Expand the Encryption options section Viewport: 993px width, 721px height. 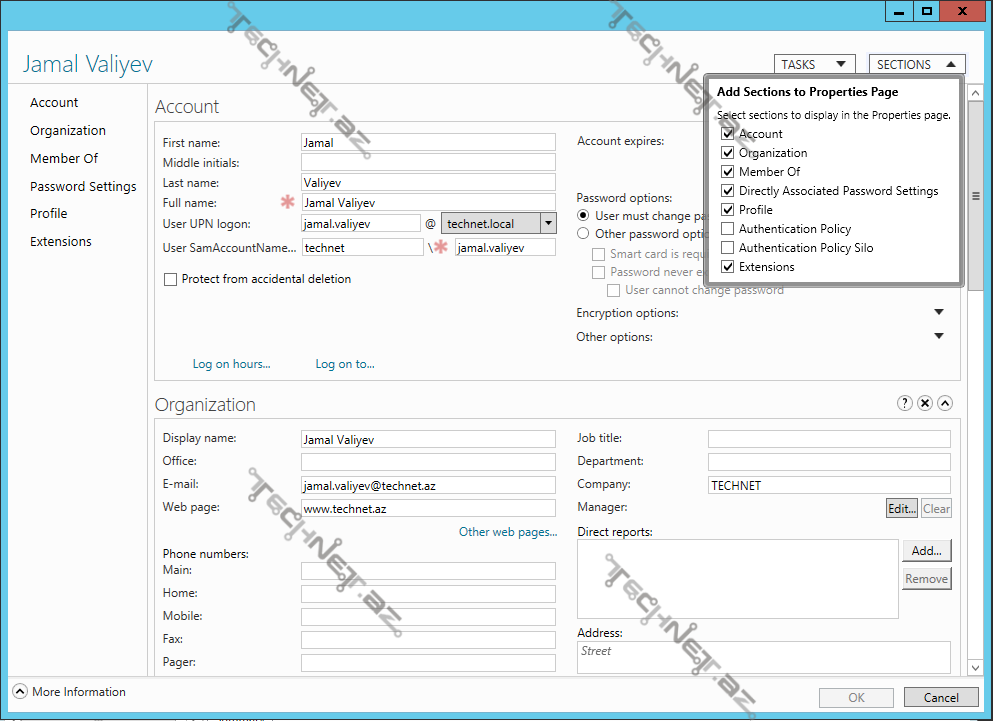(x=938, y=312)
